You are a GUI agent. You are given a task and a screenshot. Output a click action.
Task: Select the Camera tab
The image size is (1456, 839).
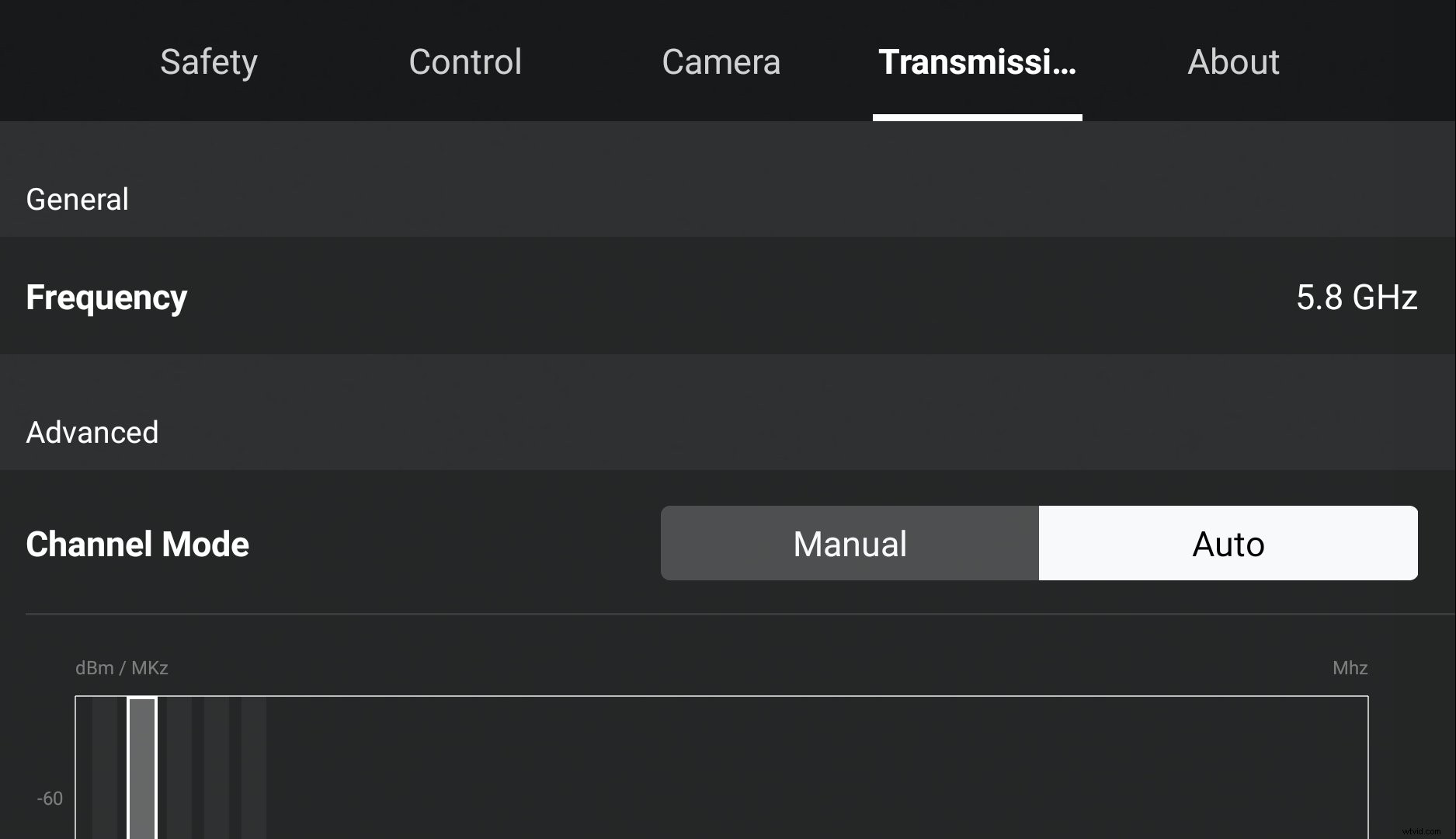pyautogui.click(x=721, y=61)
